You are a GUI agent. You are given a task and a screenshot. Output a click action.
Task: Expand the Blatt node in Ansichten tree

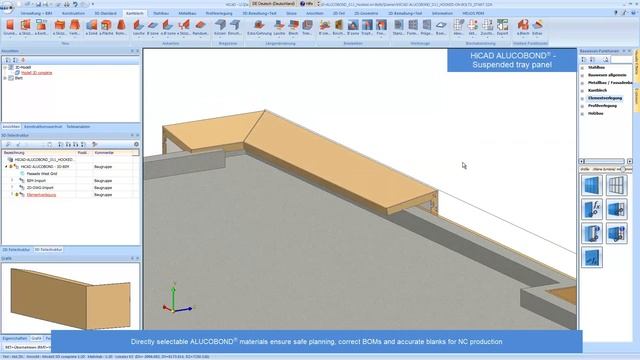point(5,78)
